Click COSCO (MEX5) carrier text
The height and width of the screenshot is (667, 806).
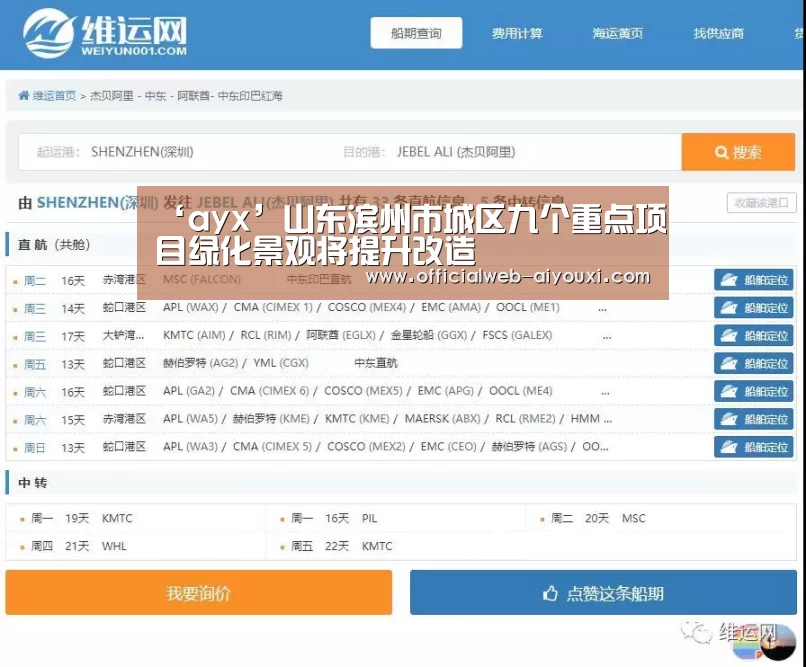[363, 391]
